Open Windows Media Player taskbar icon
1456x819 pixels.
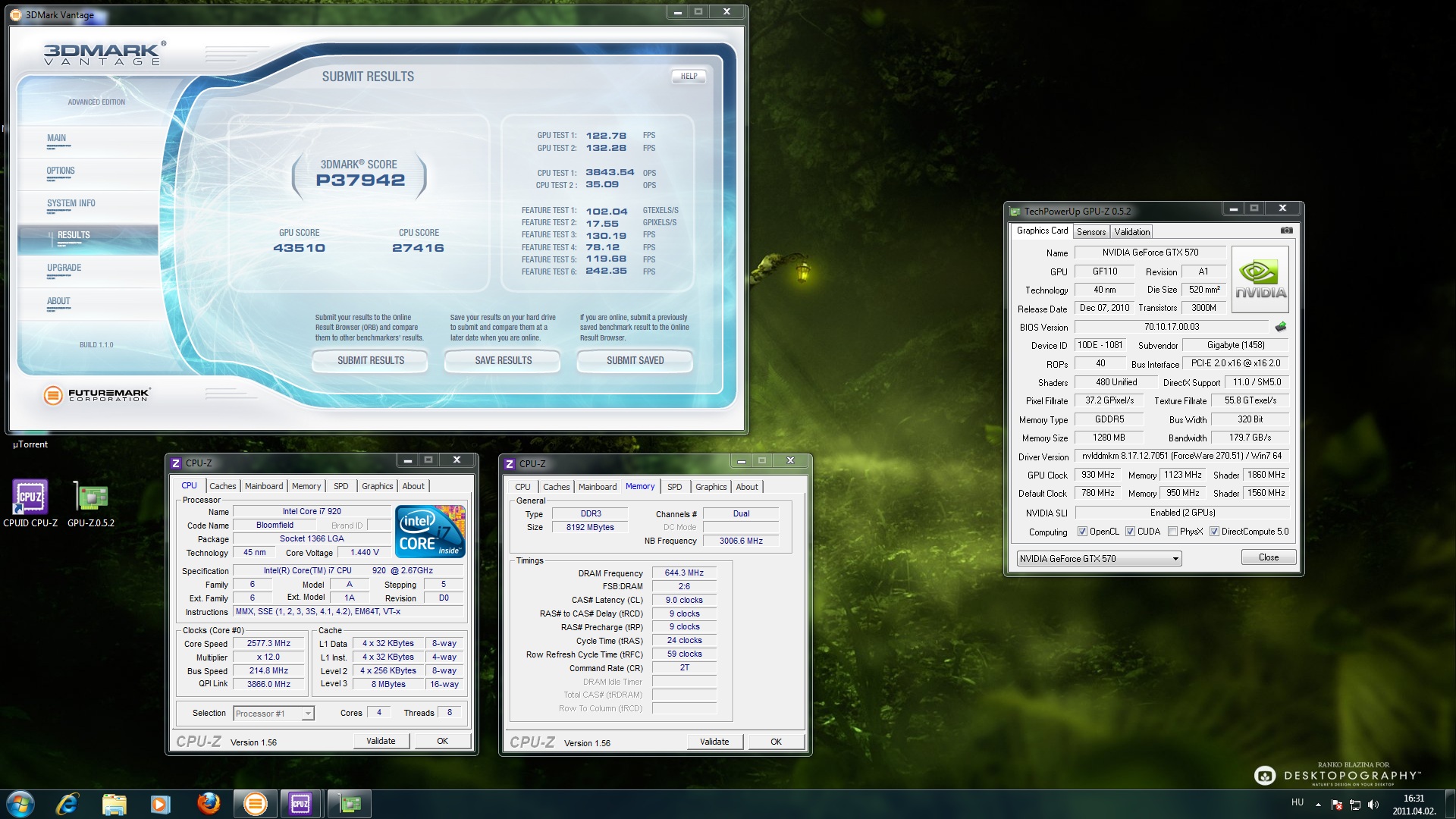[160, 803]
